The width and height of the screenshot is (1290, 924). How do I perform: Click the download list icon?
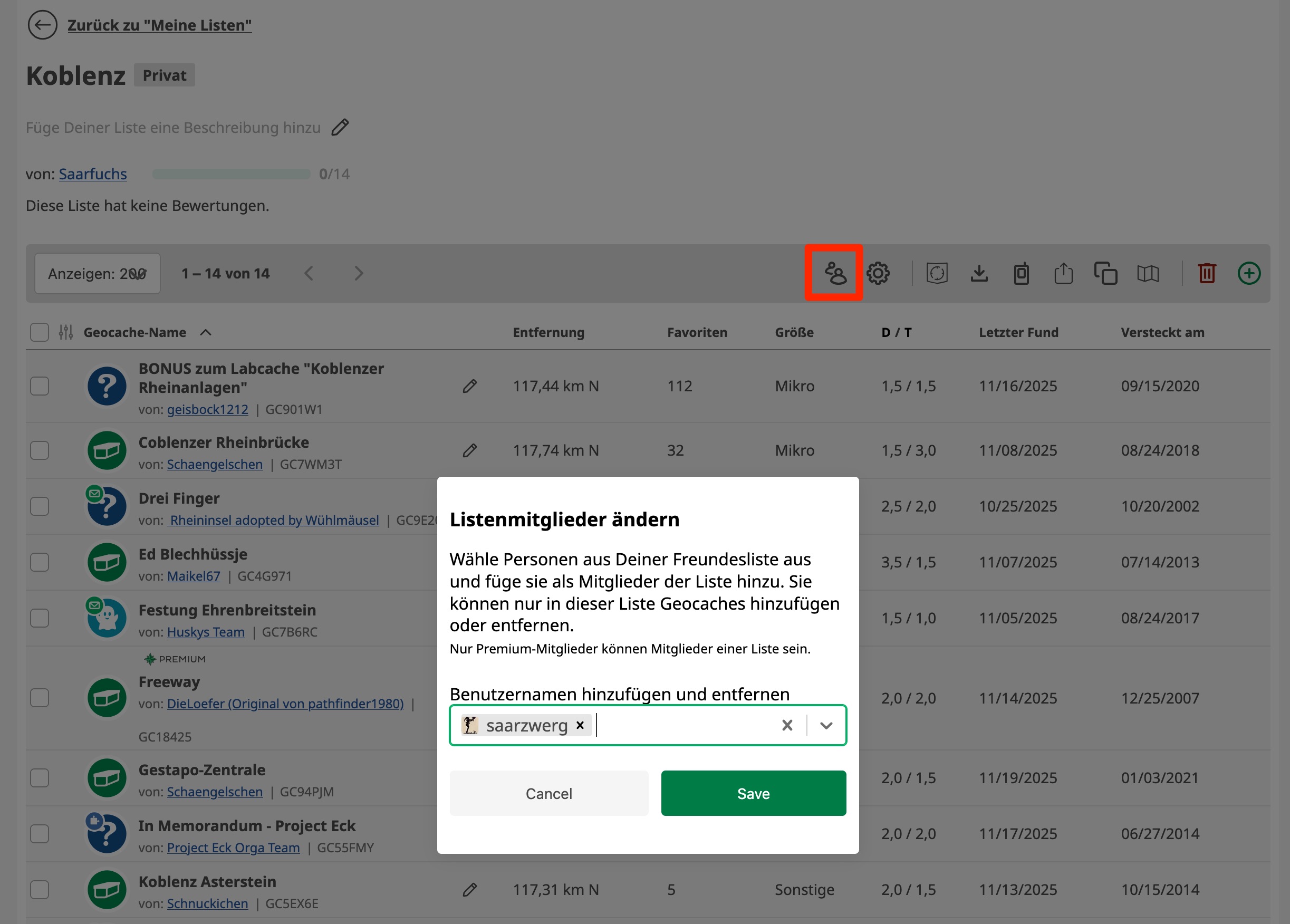pos(978,274)
